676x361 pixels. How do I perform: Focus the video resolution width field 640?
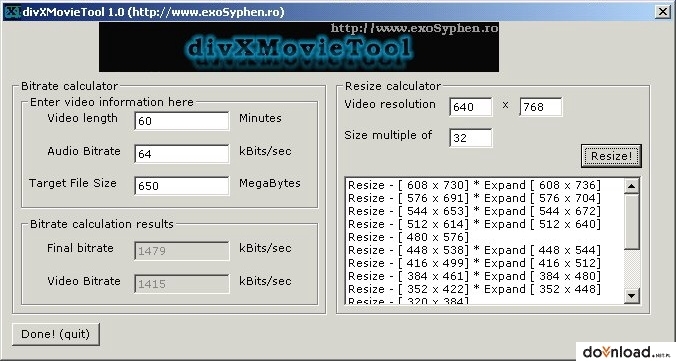pos(470,107)
